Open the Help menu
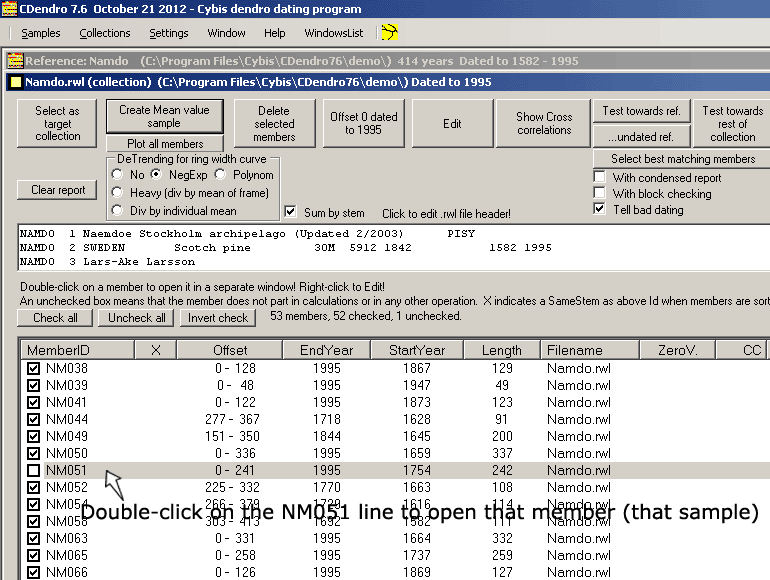 click(275, 33)
